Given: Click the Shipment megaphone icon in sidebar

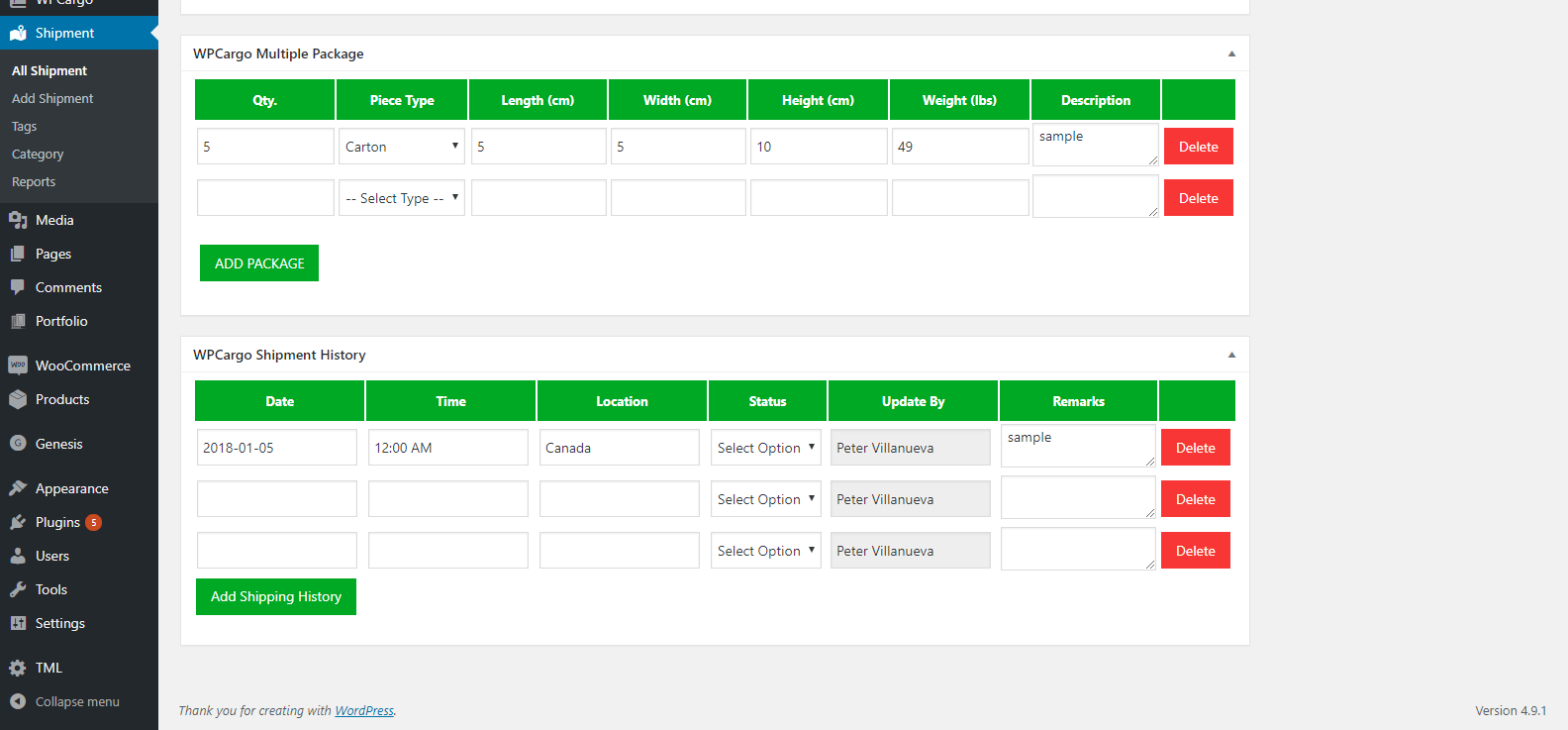Looking at the screenshot, I should pyautogui.click(x=18, y=33).
